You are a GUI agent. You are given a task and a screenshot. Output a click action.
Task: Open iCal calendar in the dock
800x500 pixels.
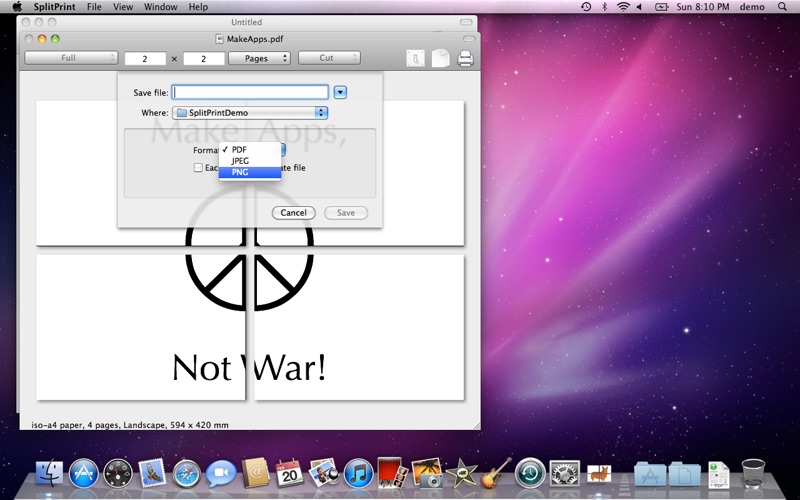(289, 472)
